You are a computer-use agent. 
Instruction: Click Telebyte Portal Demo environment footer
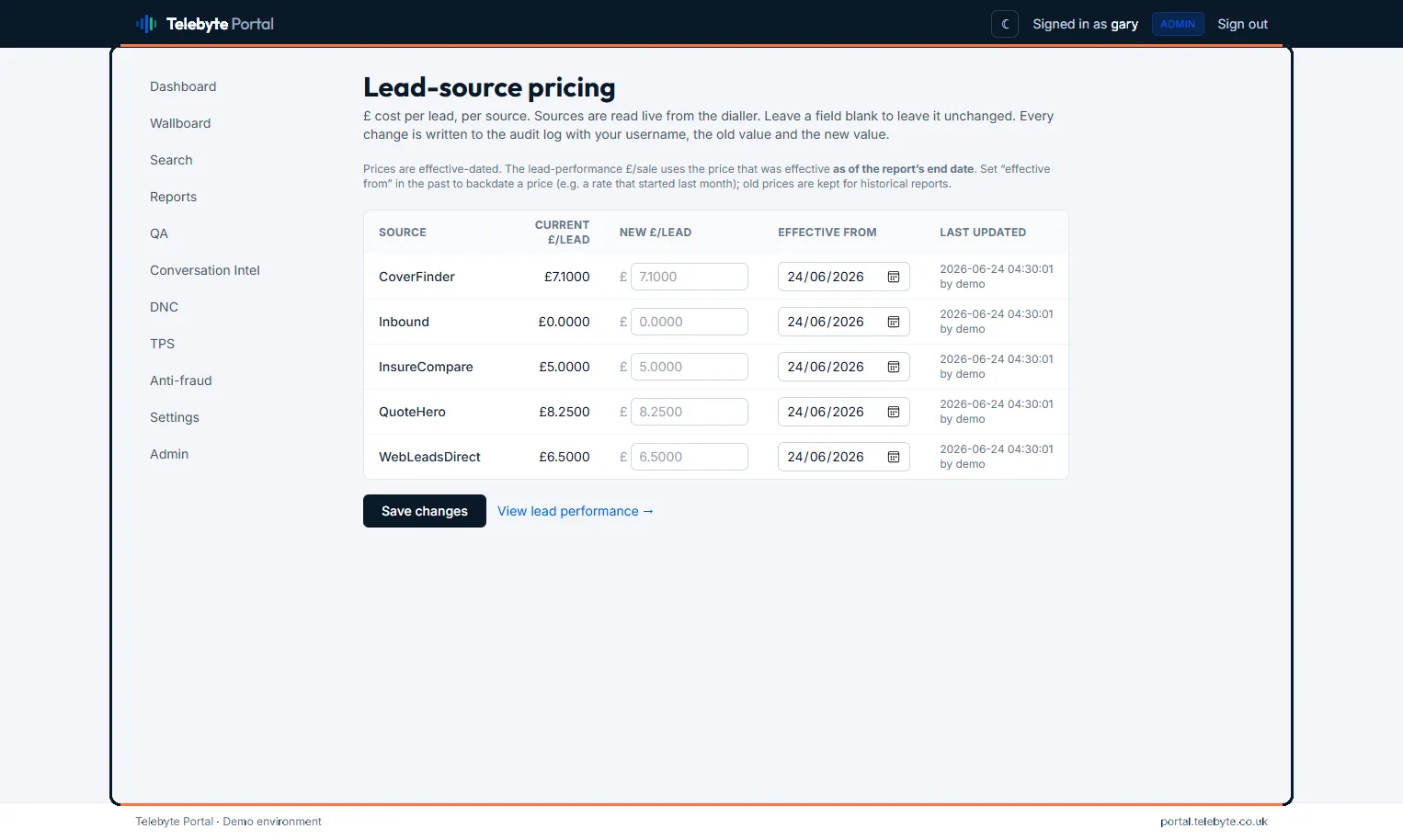[228, 822]
